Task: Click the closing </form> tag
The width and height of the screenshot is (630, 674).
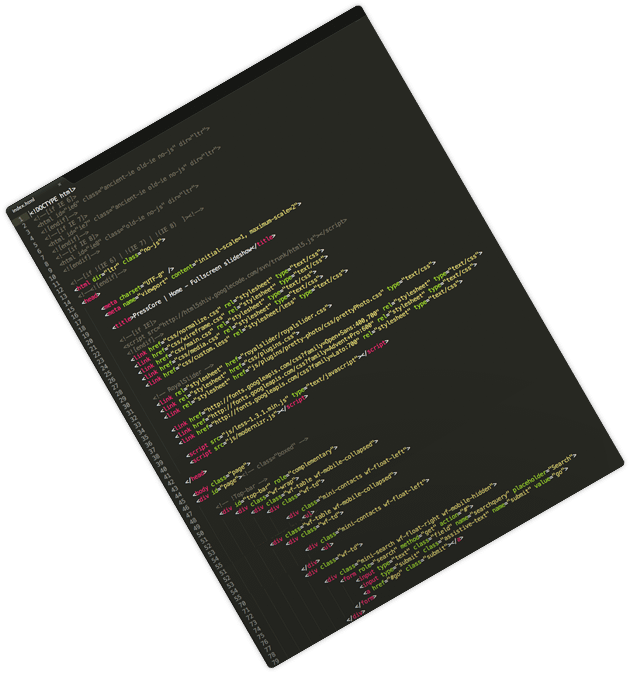Action: click(x=365, y=602)
